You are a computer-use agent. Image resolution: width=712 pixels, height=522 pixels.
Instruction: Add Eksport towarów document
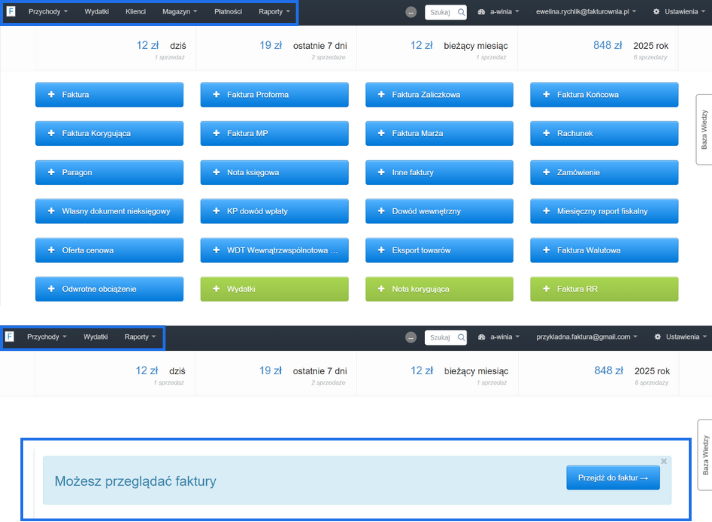(439, 250)
